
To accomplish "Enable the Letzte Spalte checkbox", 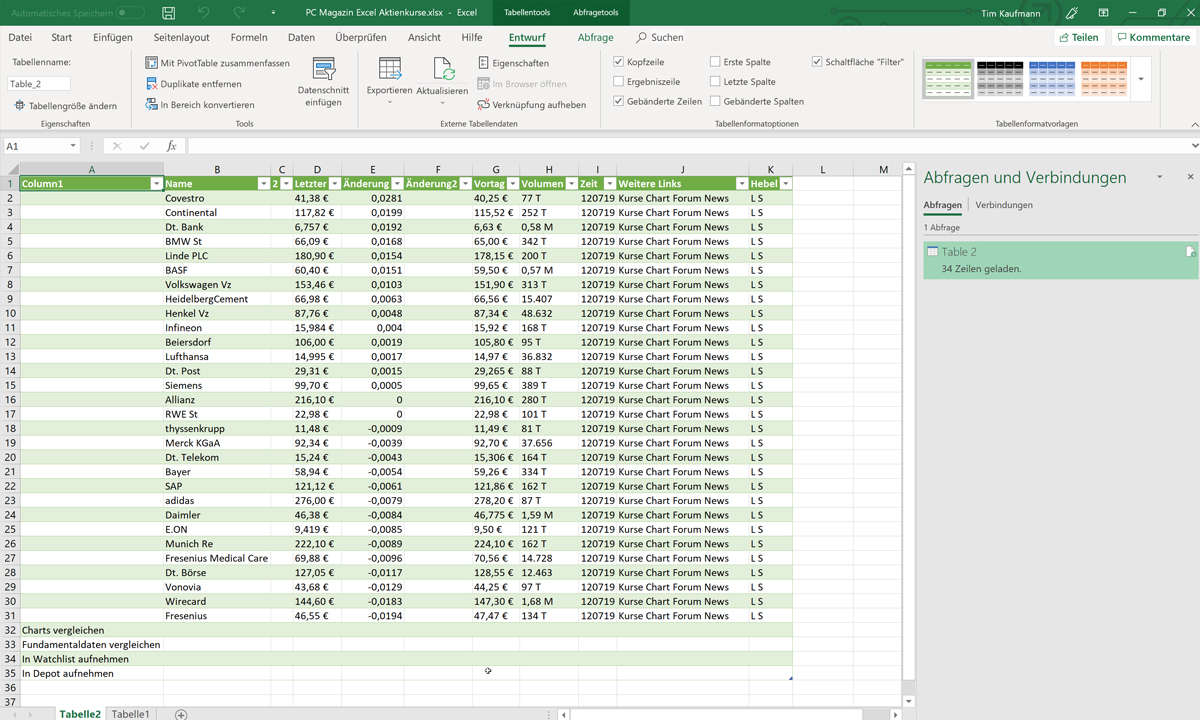I will click(x=715, y=82).
